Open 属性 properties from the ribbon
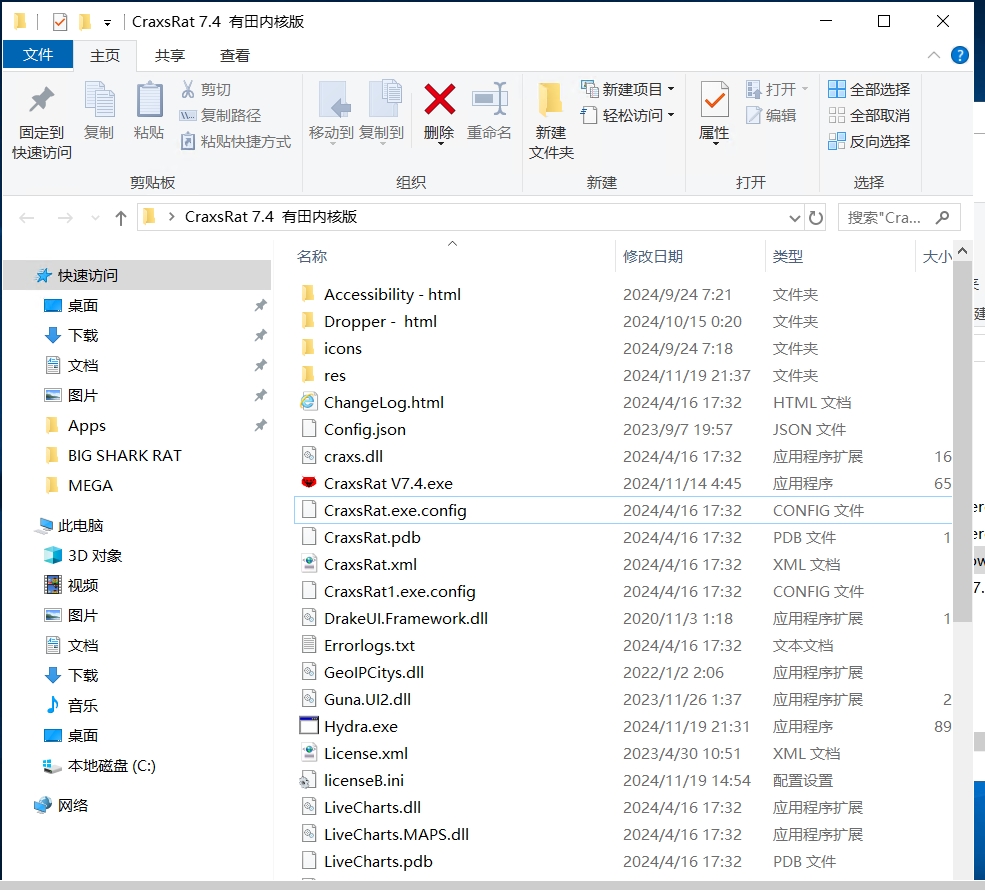Image resolution: width=985 pixels, height=890 pixels. [714, 113]
